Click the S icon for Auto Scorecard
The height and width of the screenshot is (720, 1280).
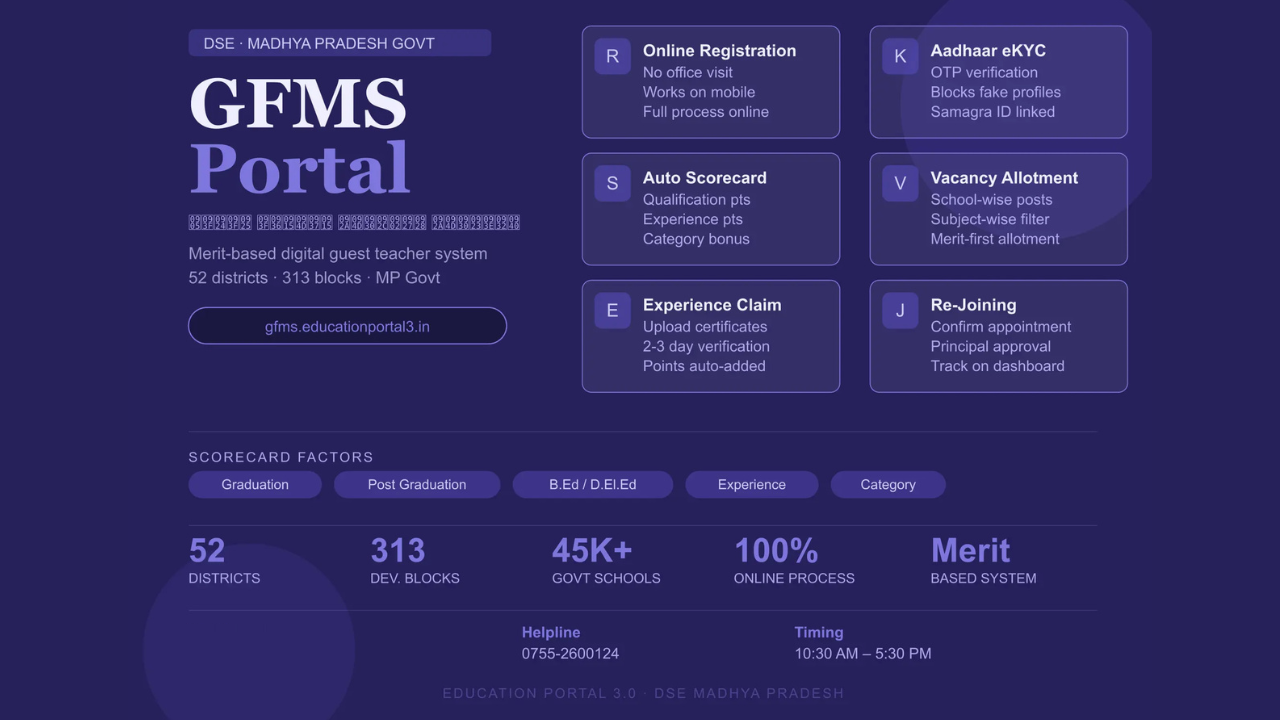tap(612, 184)
